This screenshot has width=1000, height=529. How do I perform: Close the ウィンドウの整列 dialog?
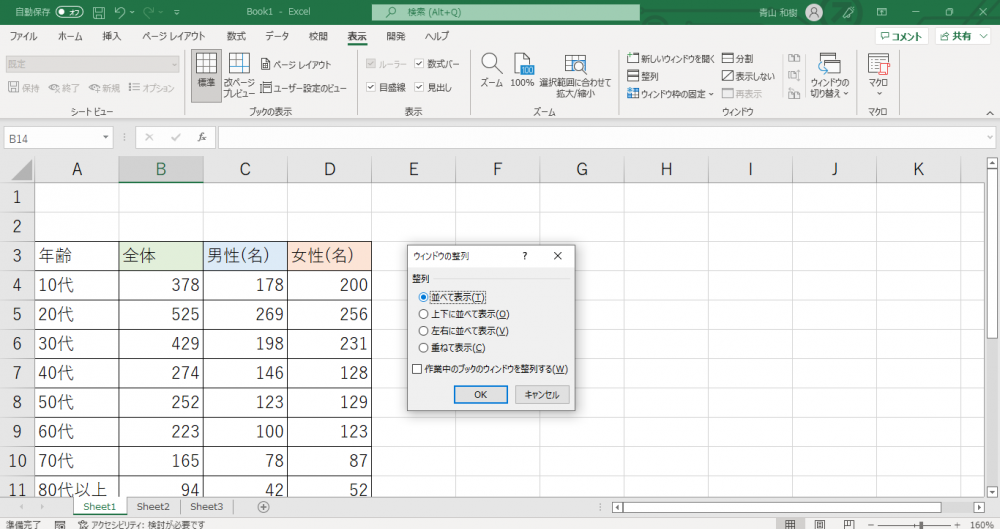pyautogui.click(x=557, y=256)
